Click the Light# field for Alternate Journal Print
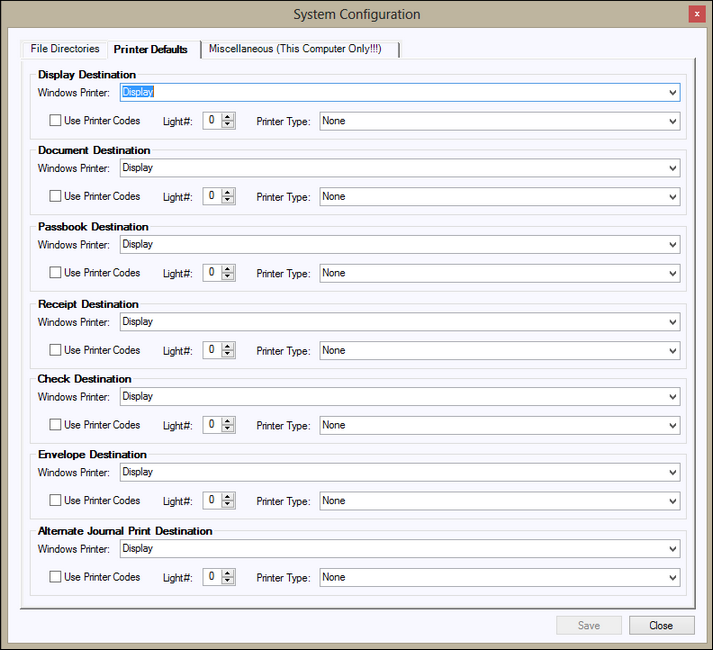Viewport: 713px width, 650px height. click(212, 577)
